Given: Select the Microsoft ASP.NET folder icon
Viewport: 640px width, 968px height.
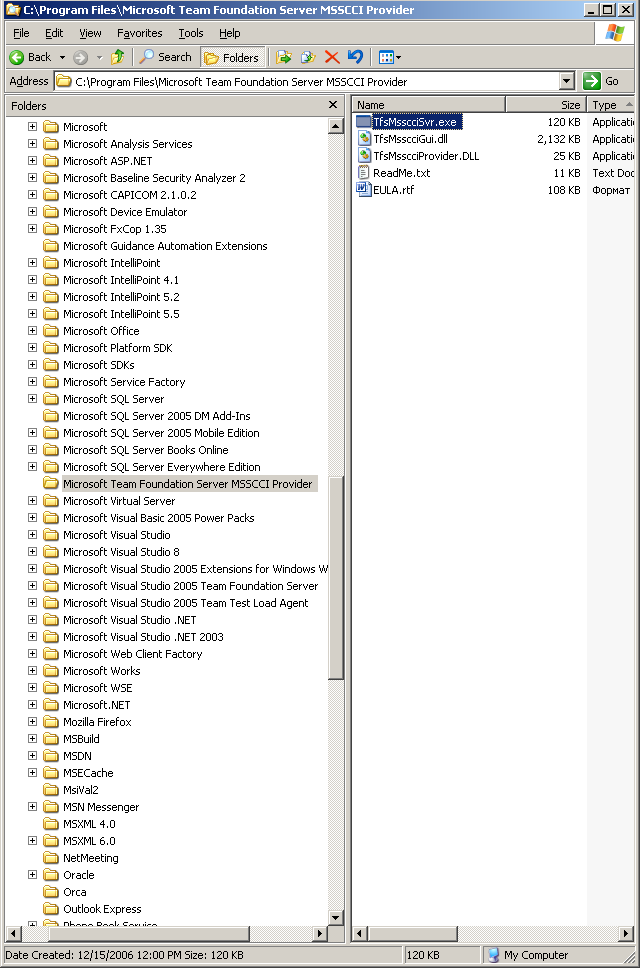Looking at the screenshot, I should pyautogui.click(x=51, y=161).
